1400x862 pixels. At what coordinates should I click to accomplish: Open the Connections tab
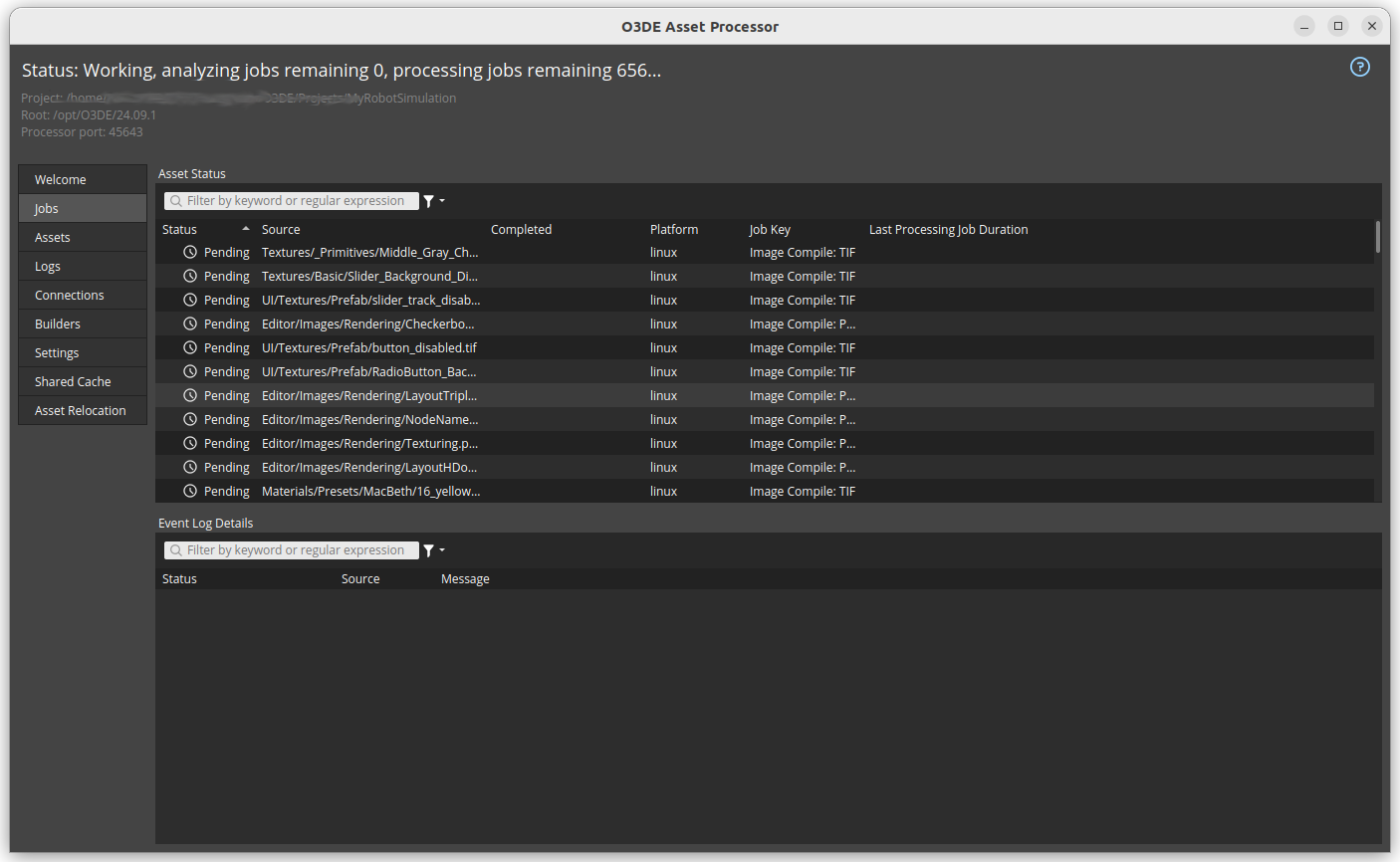[83, 296]
